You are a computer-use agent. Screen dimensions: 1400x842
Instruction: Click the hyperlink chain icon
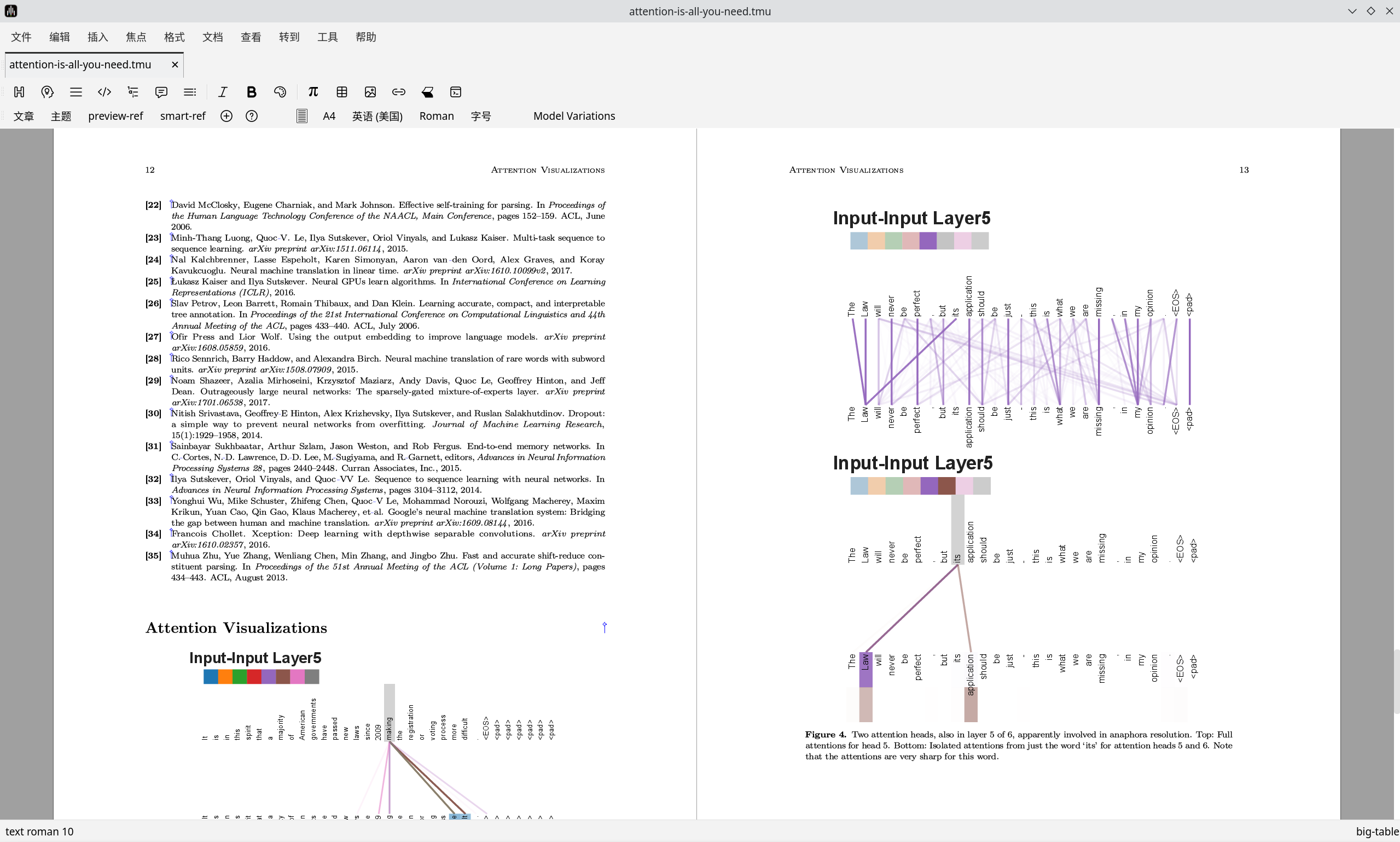click(399, 92)
